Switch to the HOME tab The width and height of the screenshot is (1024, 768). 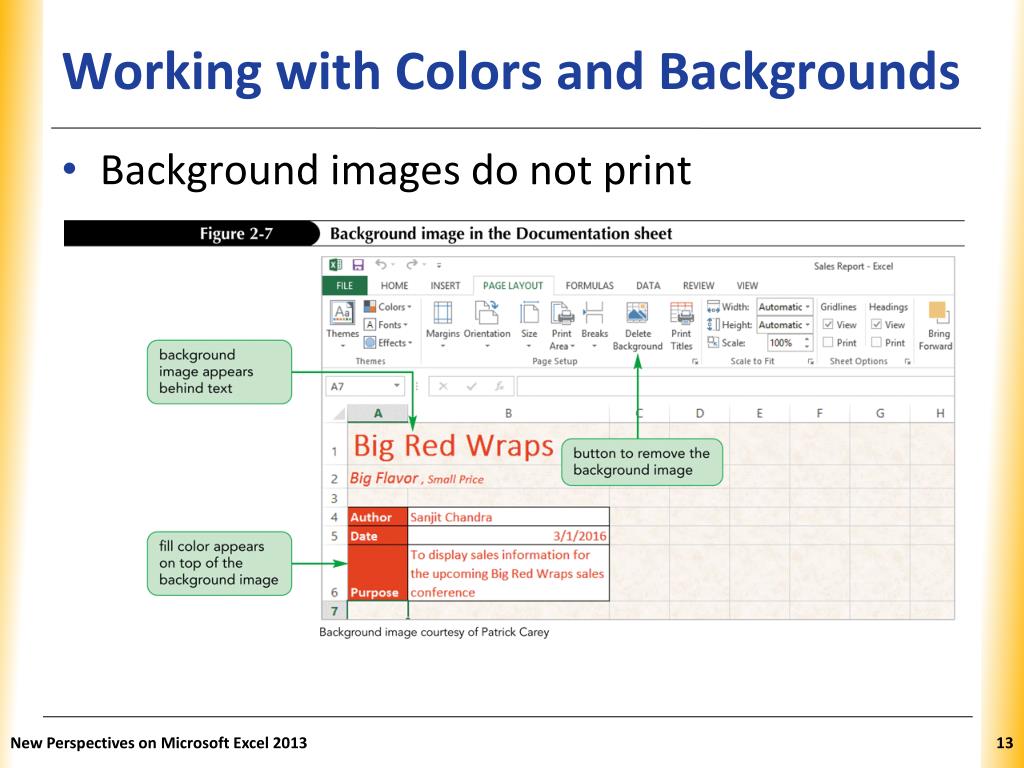click(394, 285)
